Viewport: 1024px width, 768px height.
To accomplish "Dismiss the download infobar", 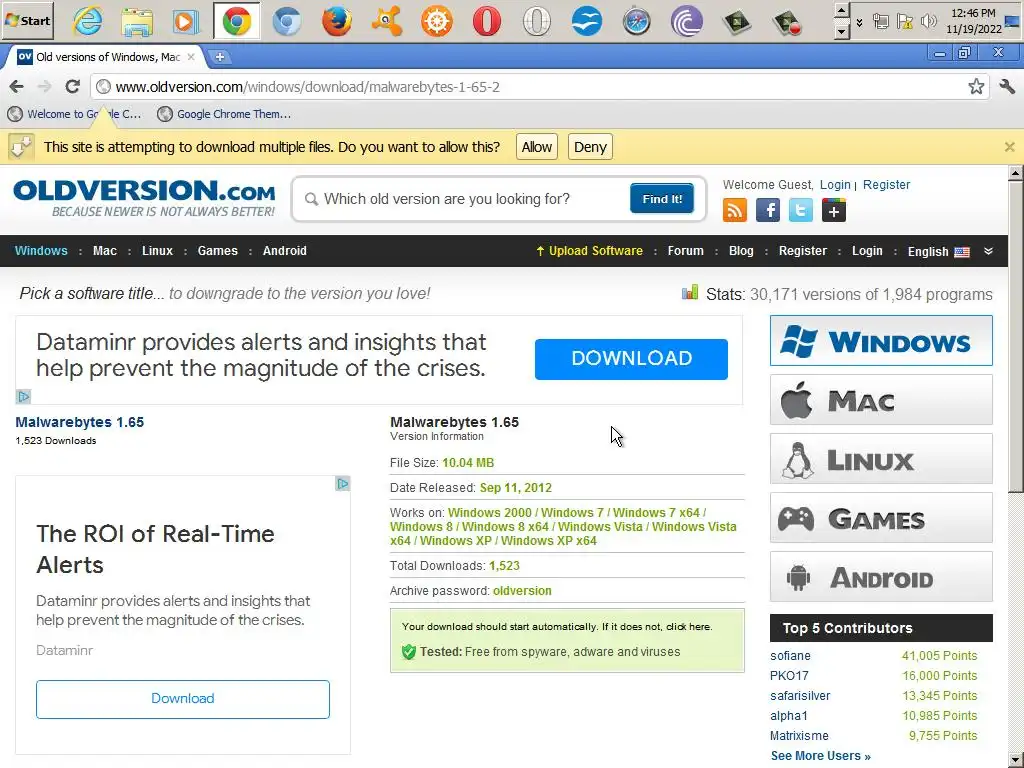I will pos(1009,147).
